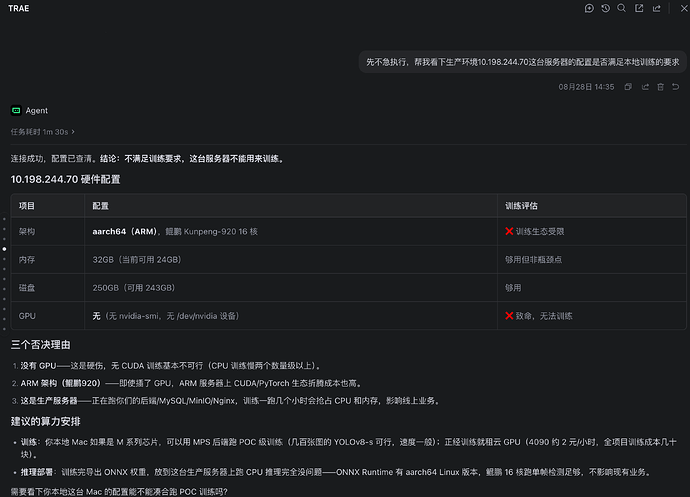Click the TRAE title label
690x497 pixels.
18,8
